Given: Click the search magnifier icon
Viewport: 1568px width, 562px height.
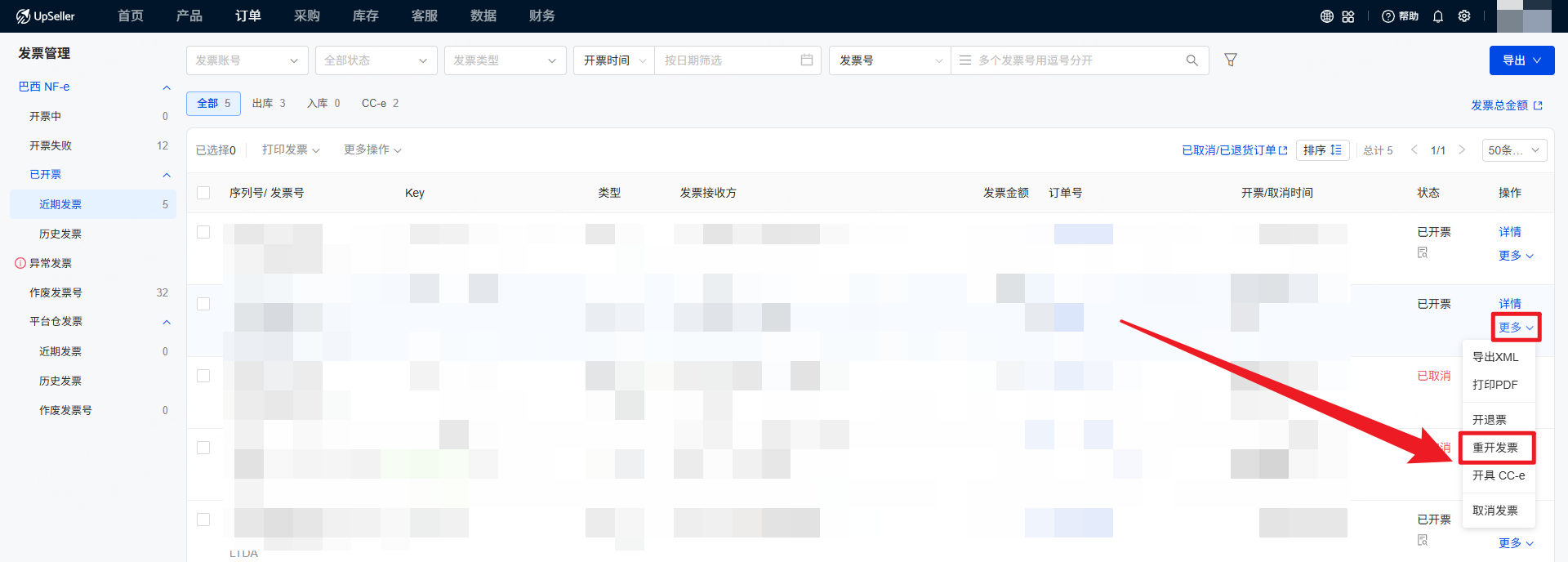Looking at the screenshot, I should [1192, 60].
